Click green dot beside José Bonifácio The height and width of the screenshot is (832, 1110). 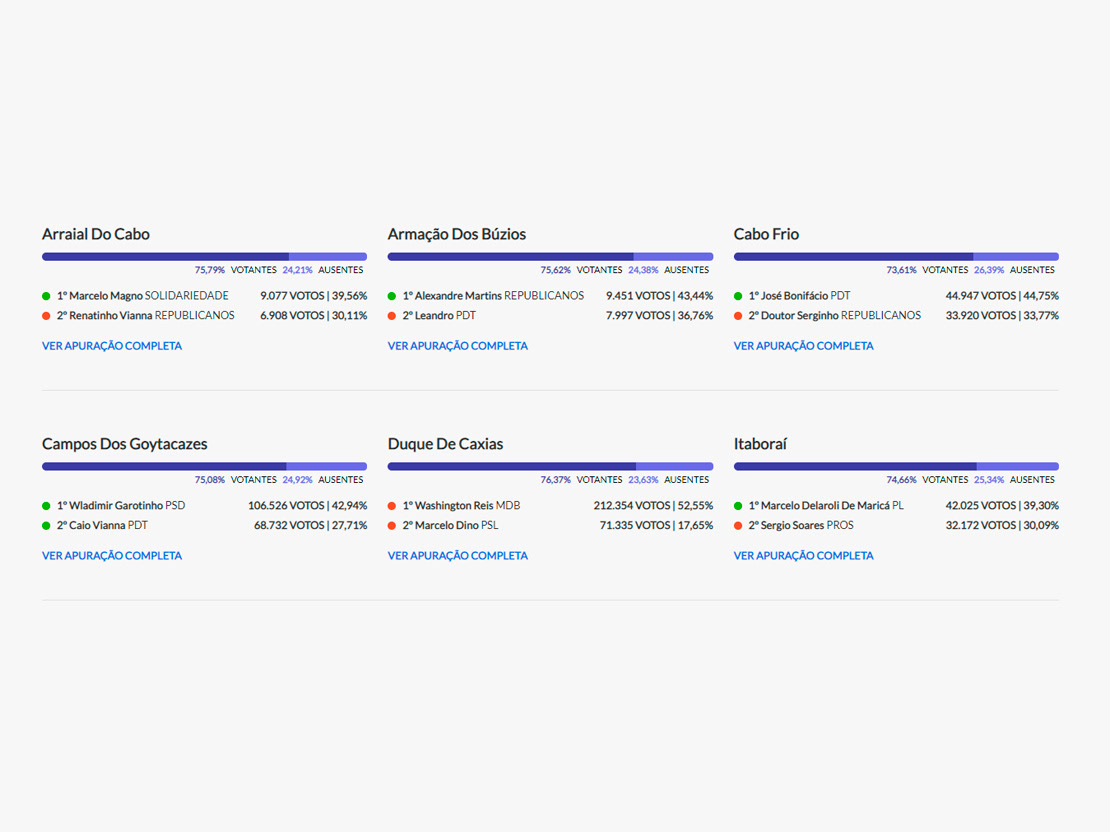tap(738, 296)
